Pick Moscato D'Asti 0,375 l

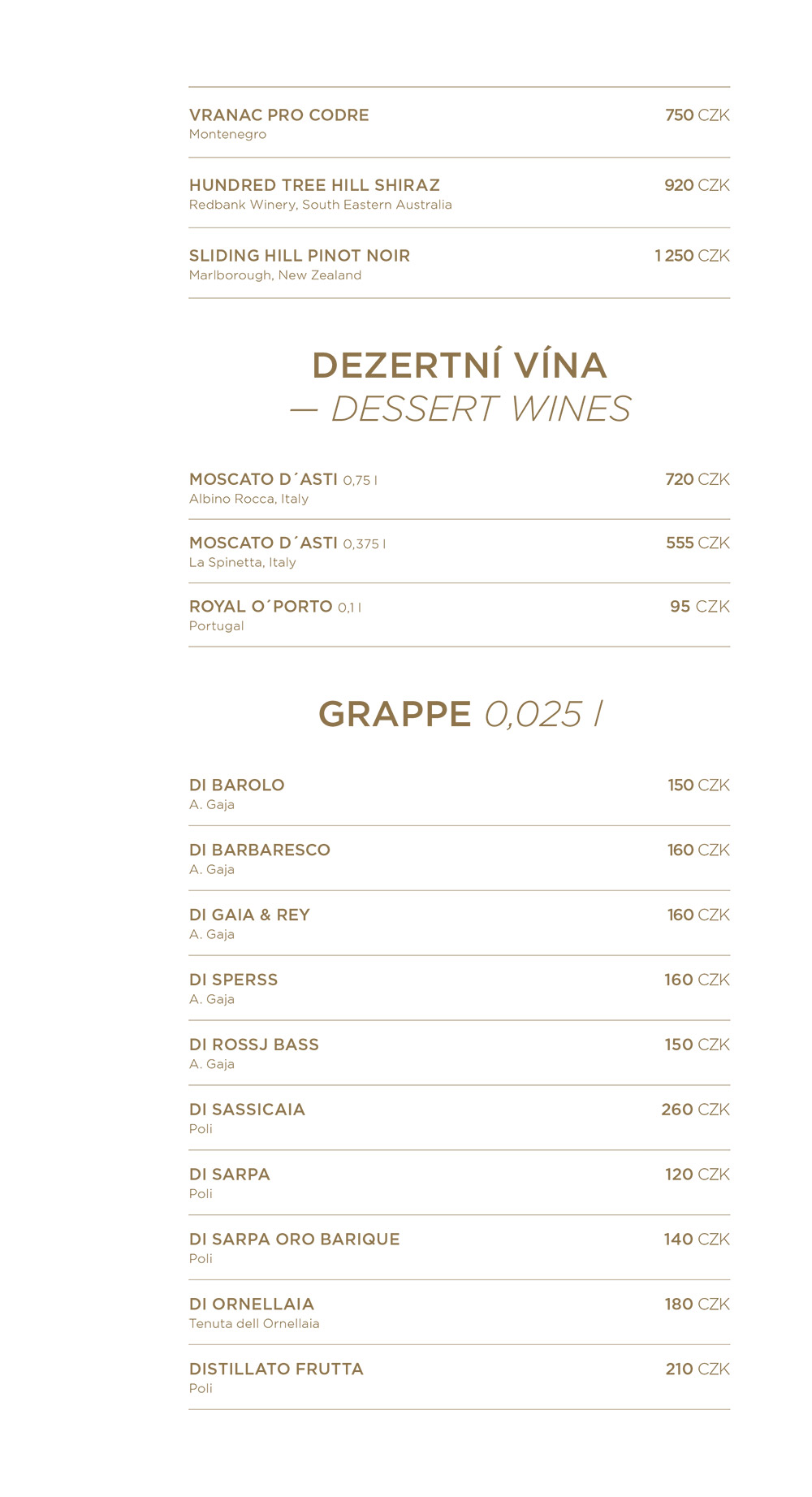(x=460, y=552)
